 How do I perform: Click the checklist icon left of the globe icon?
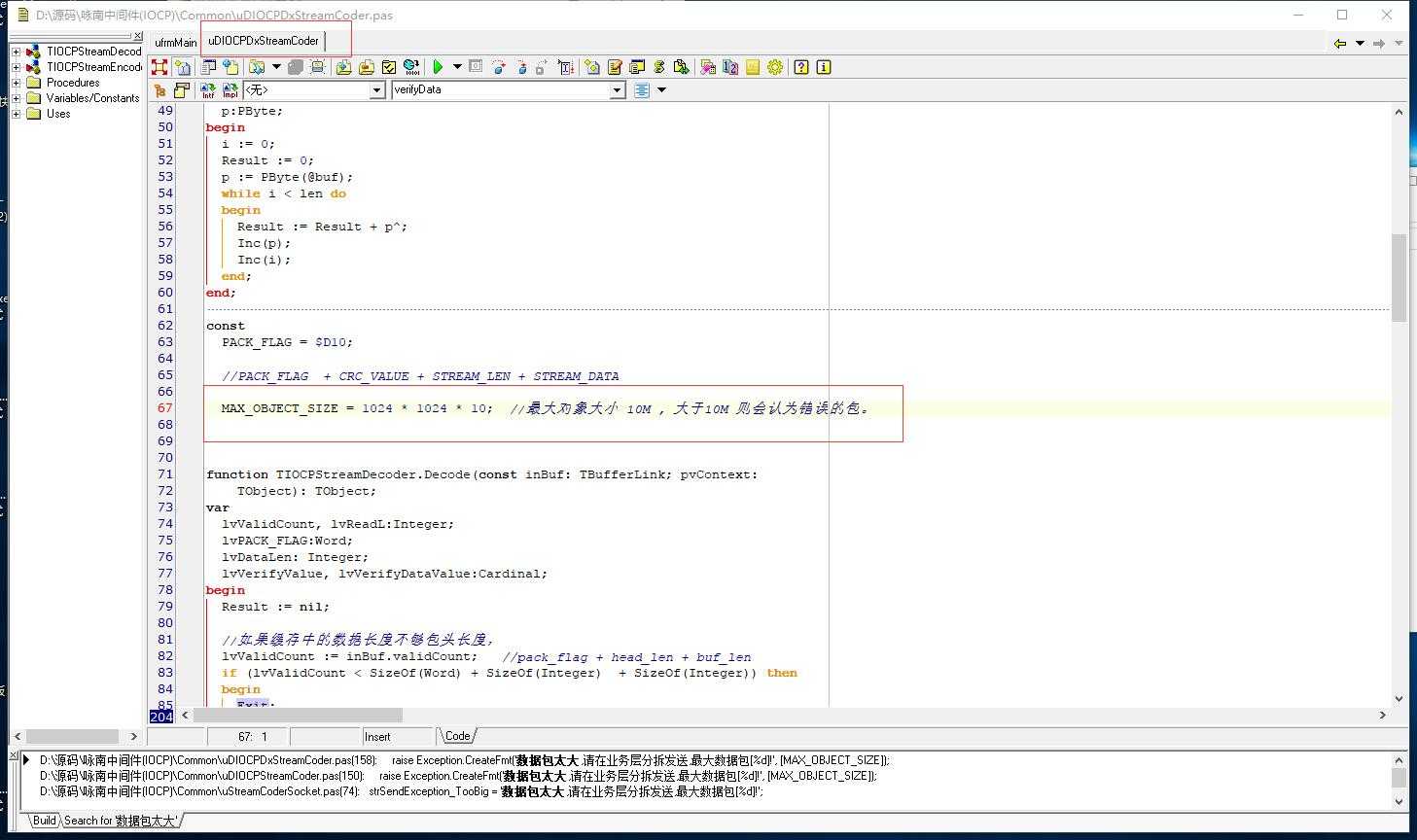tap(389, 67)
